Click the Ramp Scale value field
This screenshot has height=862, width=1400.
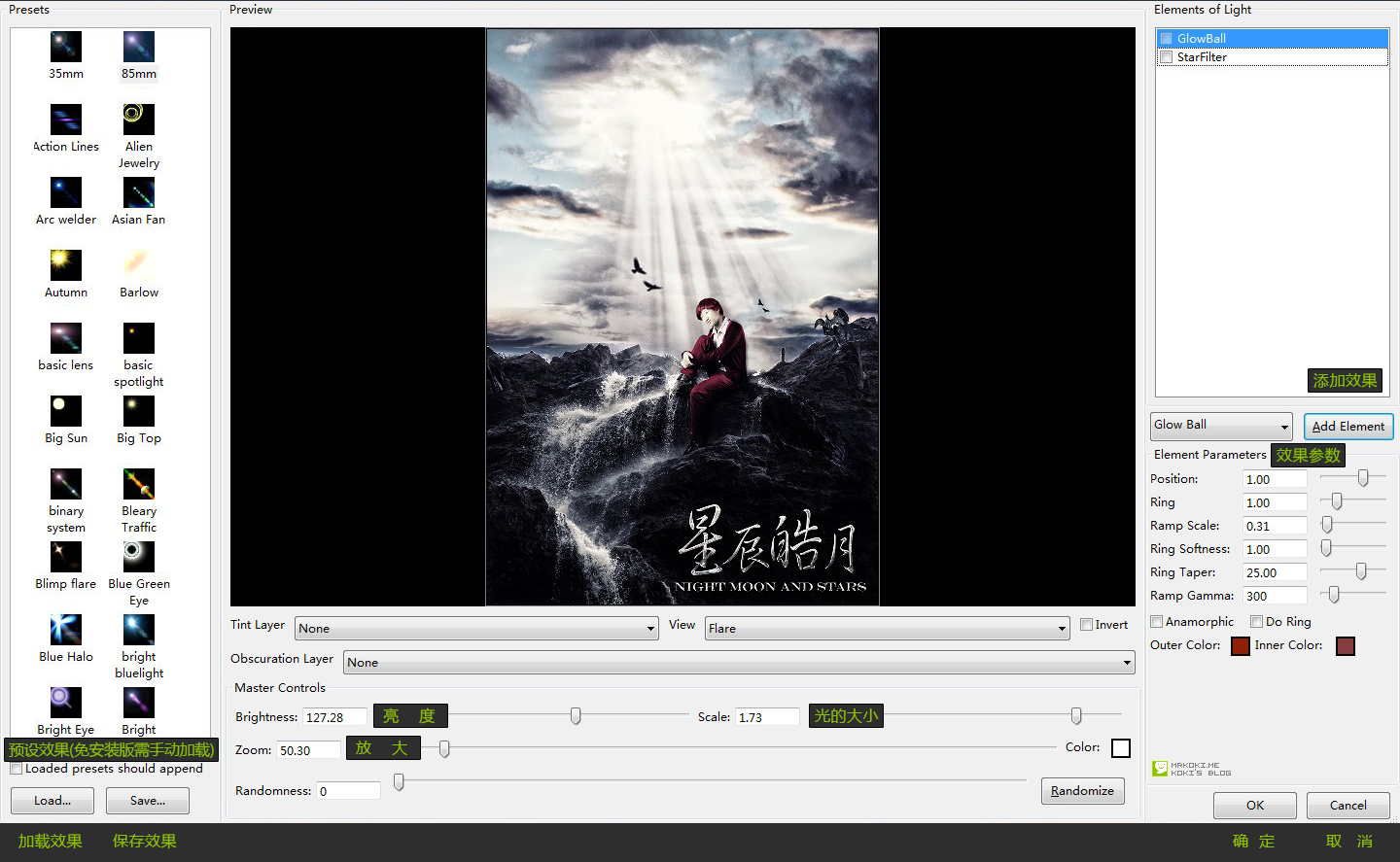pyautogui.click(x=1275, y=526)
